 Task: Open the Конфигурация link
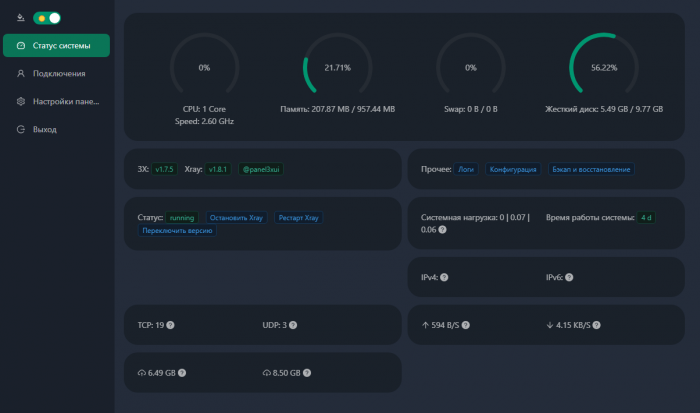pyautogui.click(x=514, y=170)
